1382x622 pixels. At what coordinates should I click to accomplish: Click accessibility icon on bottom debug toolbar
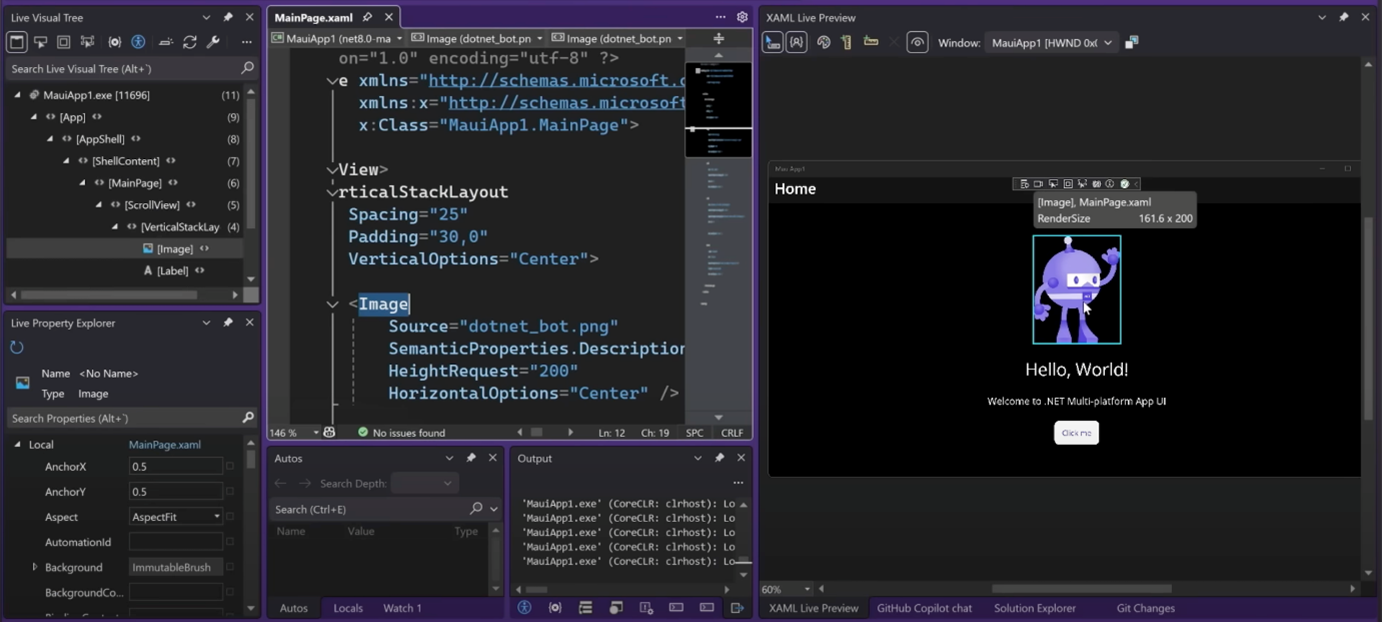pyautogui.click(x=524, y=608)
